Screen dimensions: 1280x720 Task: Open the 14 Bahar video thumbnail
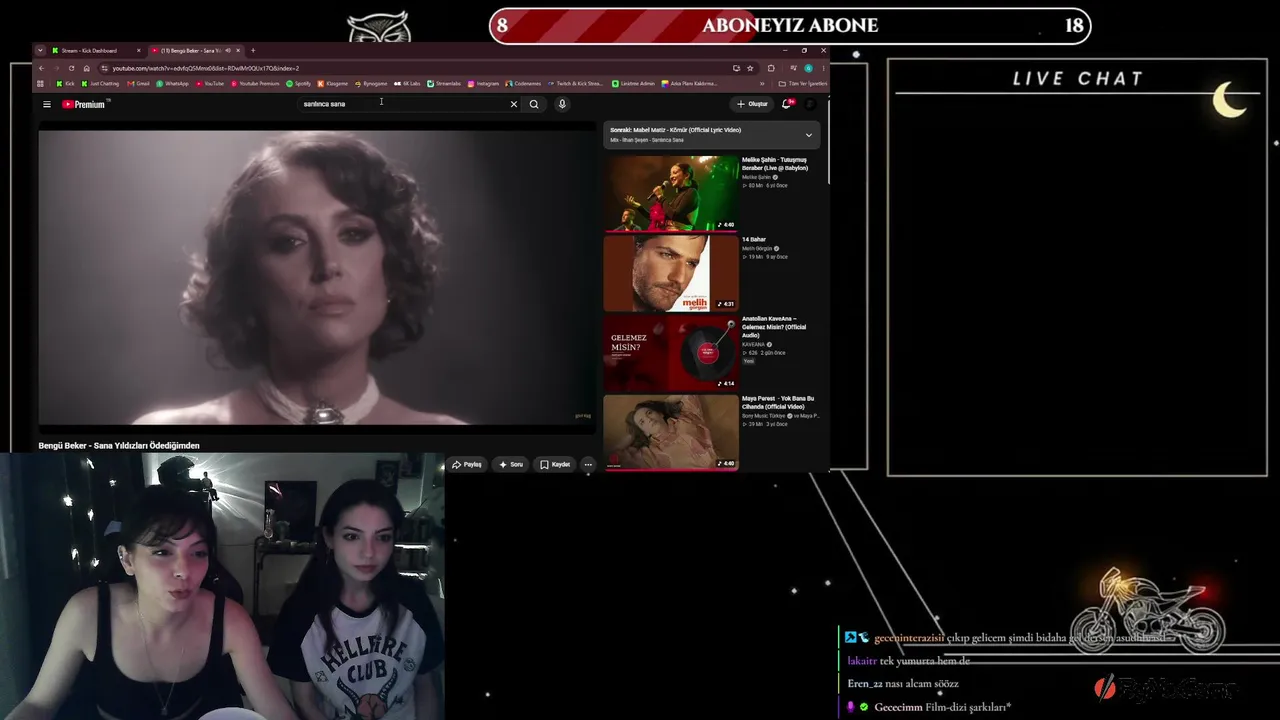coord(671,273)
